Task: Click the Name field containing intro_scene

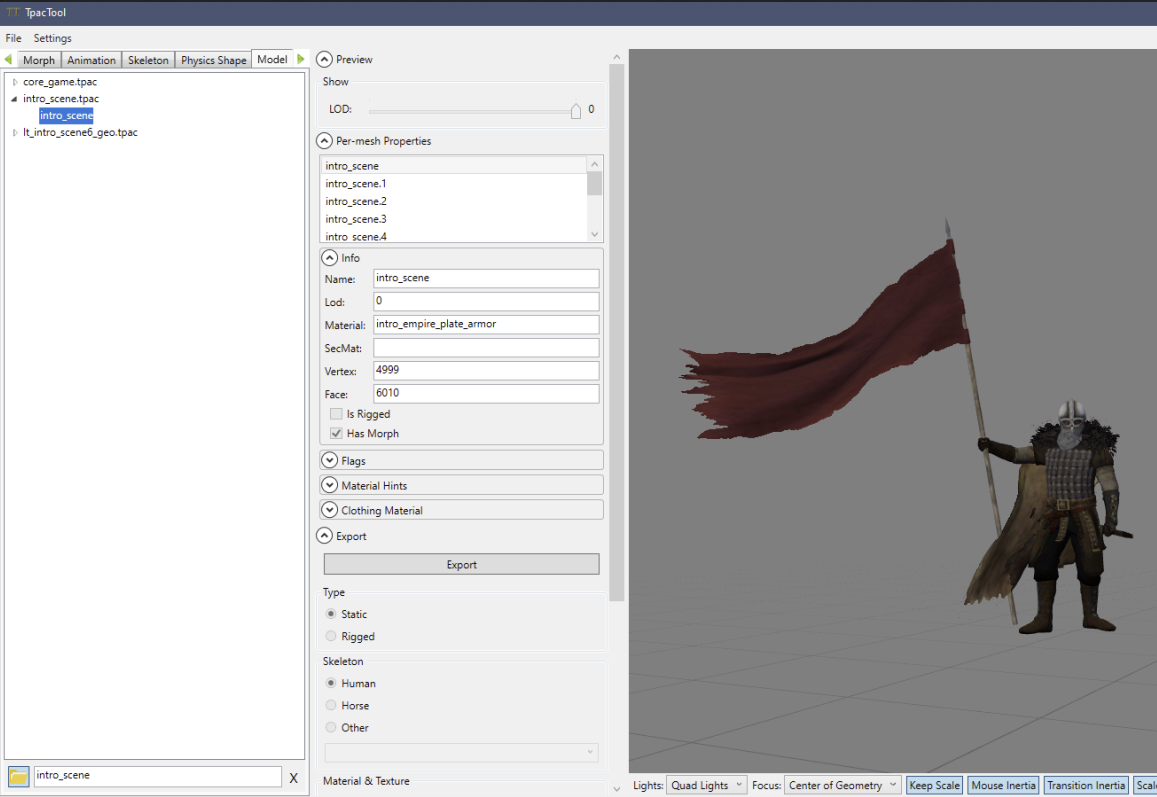Action: (x=486, y=278)
